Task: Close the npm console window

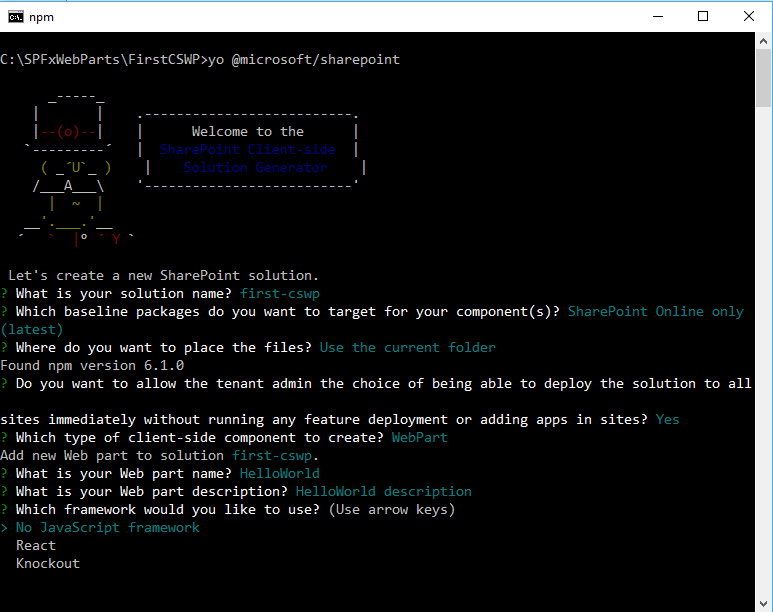Action: tap(749, 16)
